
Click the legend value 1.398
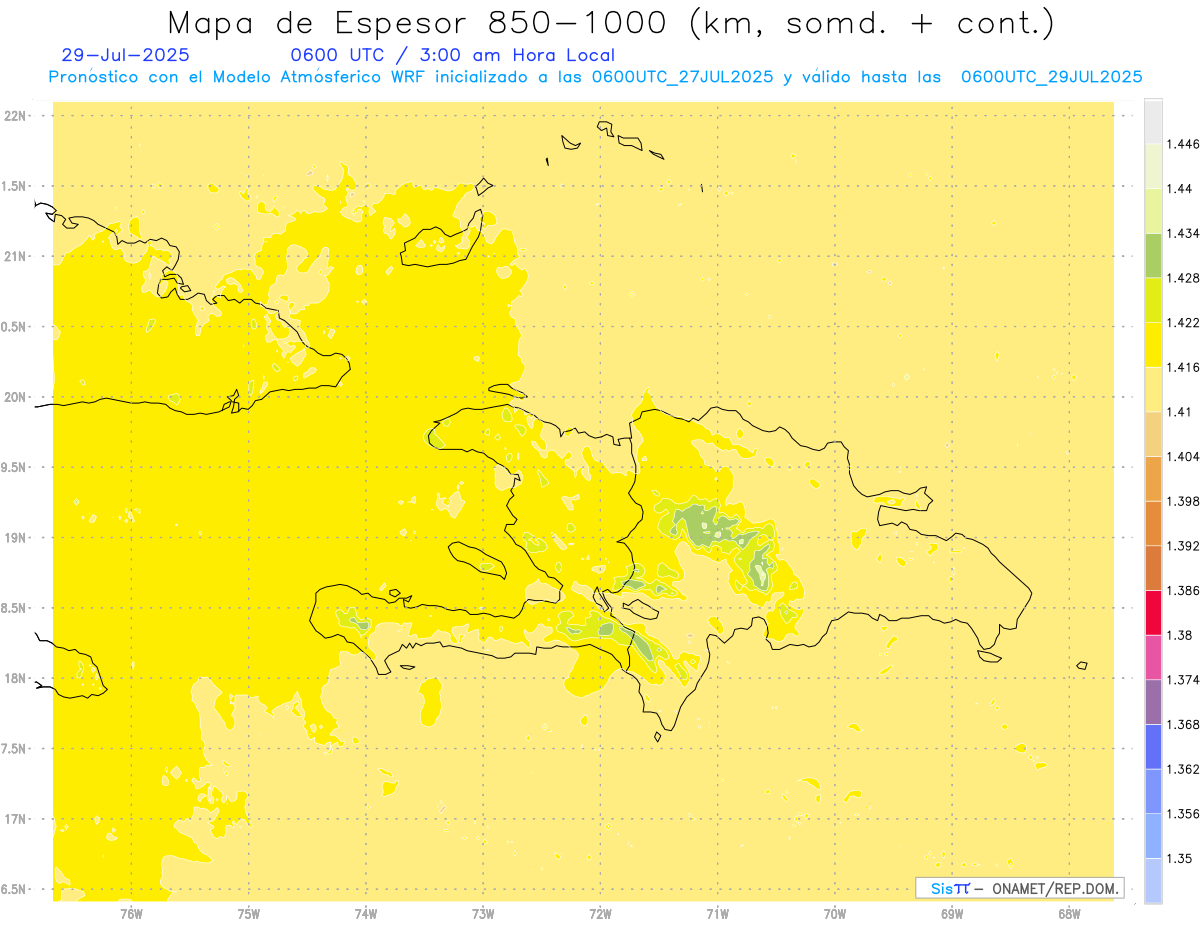tap(1183, 501)
